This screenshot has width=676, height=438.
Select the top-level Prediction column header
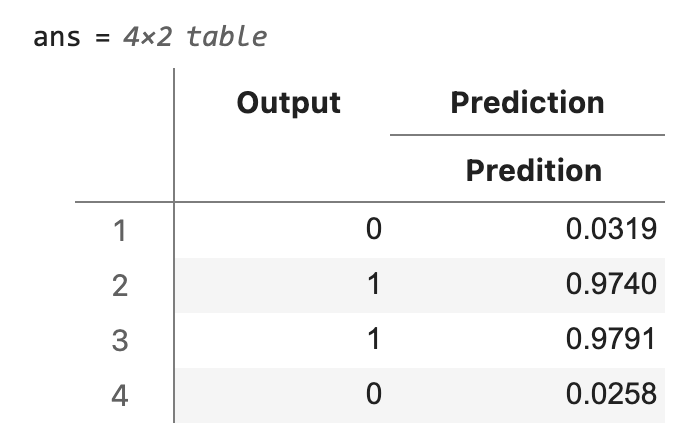pyautogui.click(x=527, y=102)
